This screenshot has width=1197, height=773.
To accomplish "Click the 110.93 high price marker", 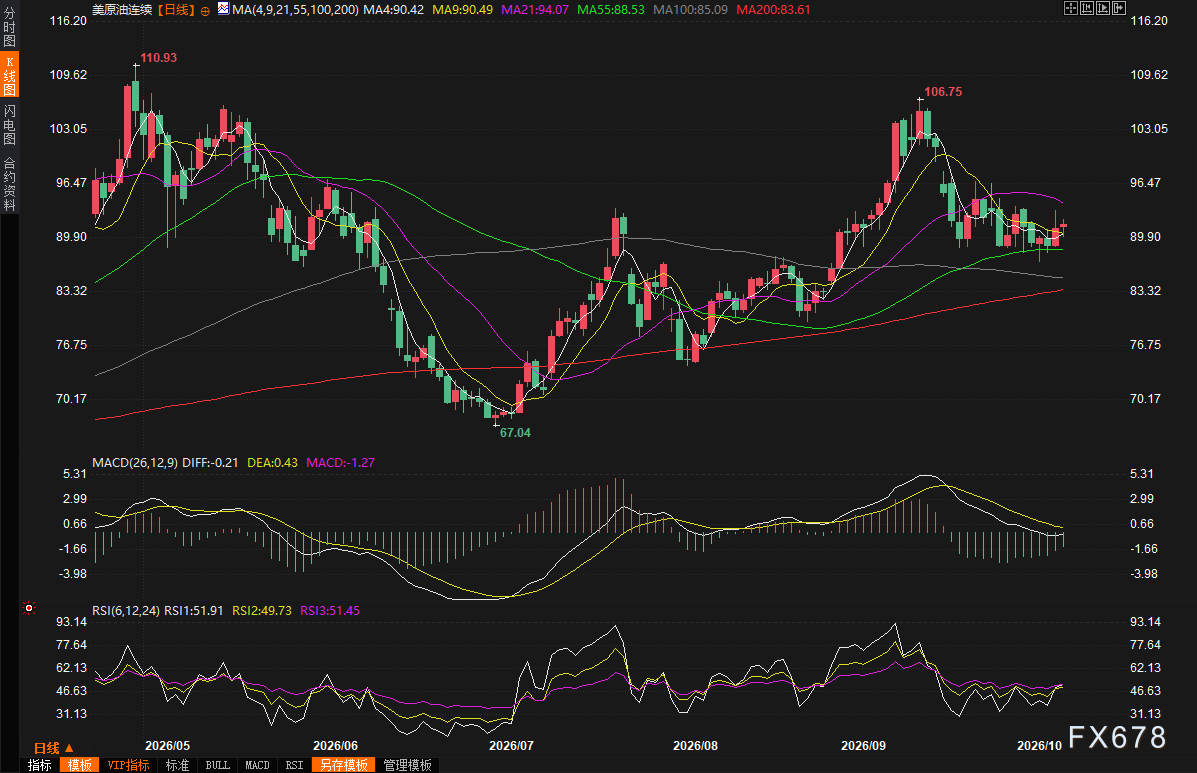I will pyautogui.click(x=159, y=58).
